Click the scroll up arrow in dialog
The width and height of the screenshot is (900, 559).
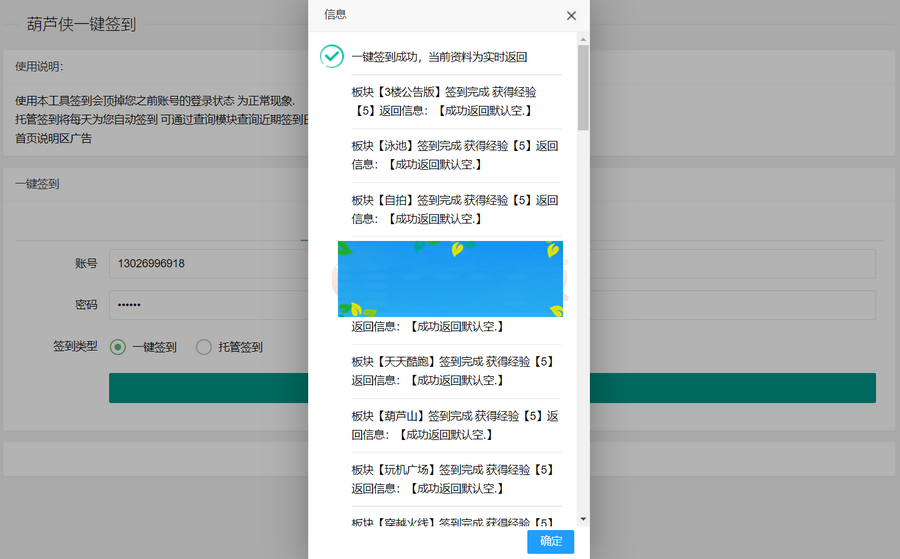[583, 39]
